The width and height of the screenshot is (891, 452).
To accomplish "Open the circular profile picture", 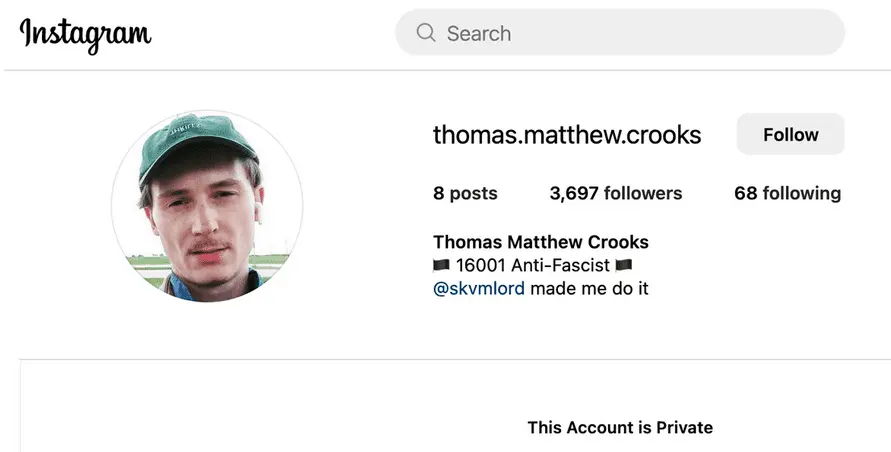I will pos(207,206).
